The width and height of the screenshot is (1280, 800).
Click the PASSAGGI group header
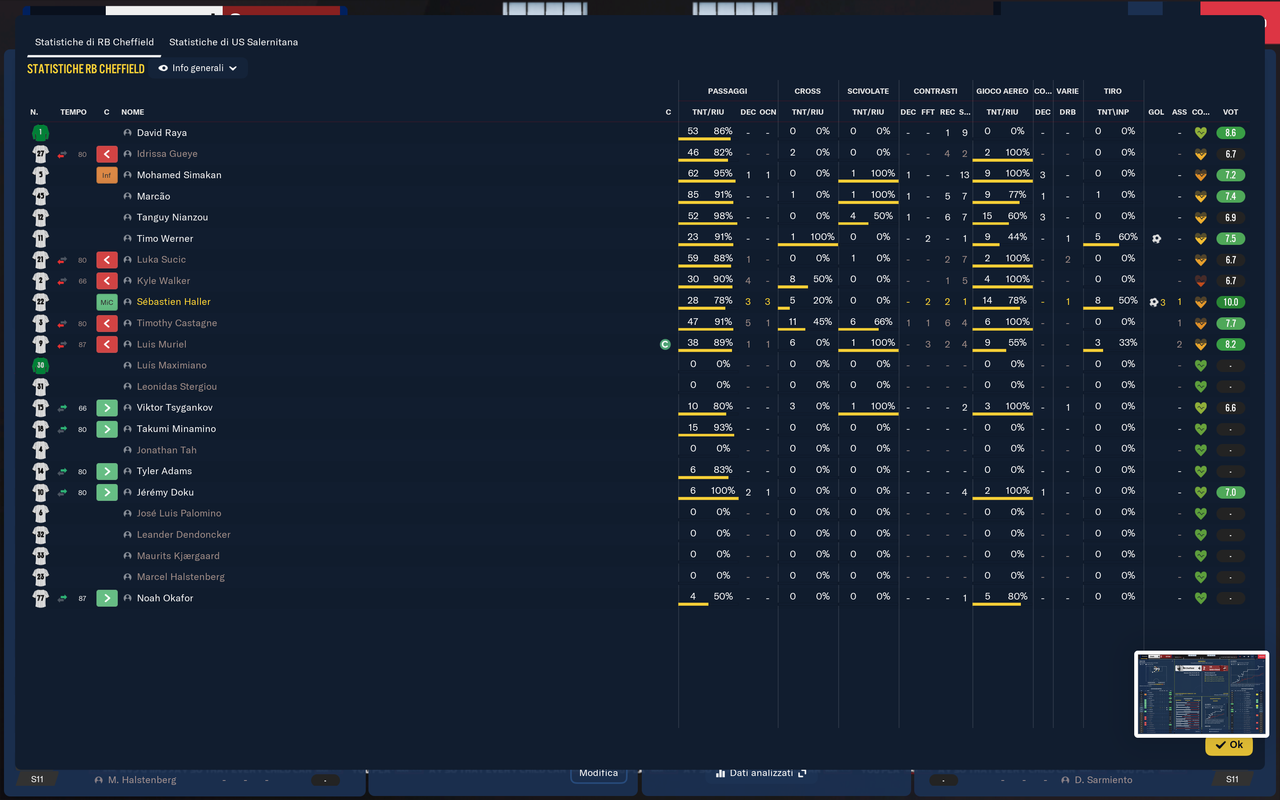click(x=727, y=91)
